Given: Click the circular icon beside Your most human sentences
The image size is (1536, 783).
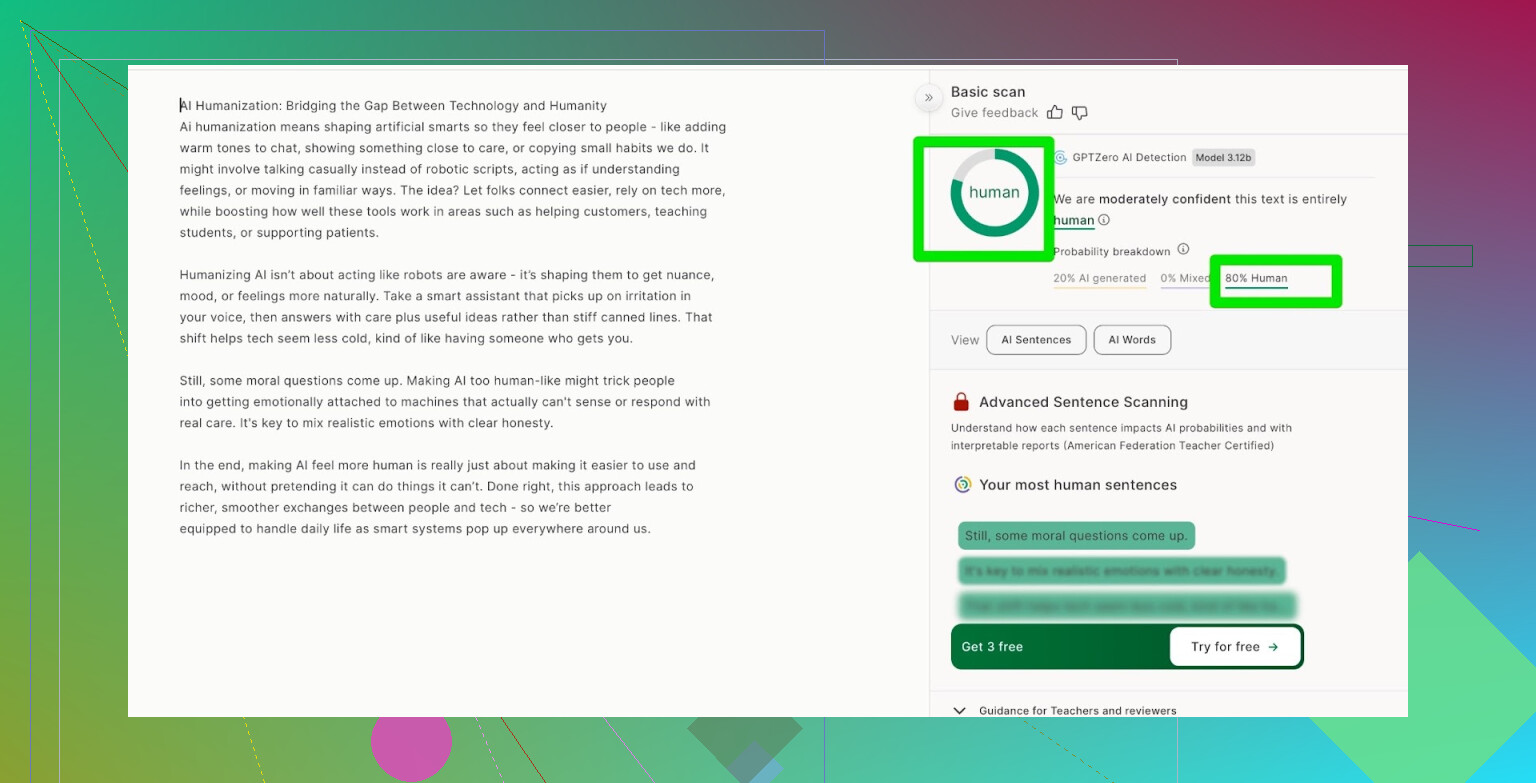Looking at the screenshot, I should [x=962, y=485].
